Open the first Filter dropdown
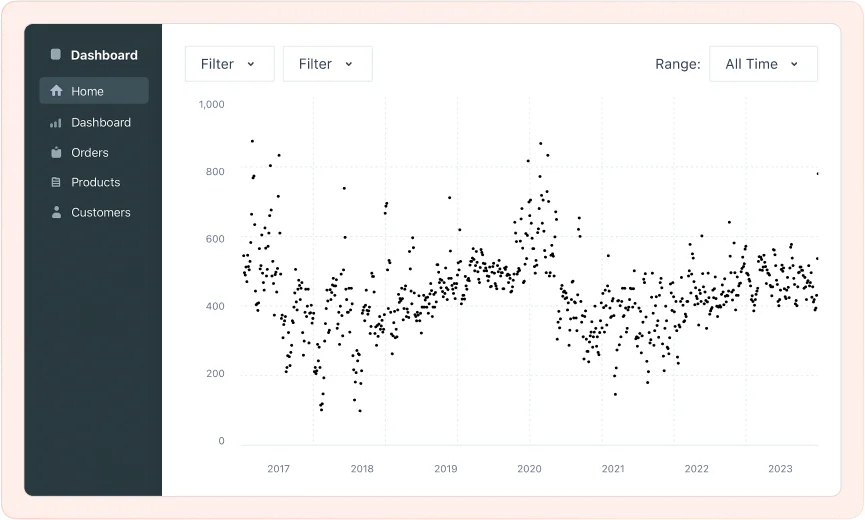 [229, 64]
